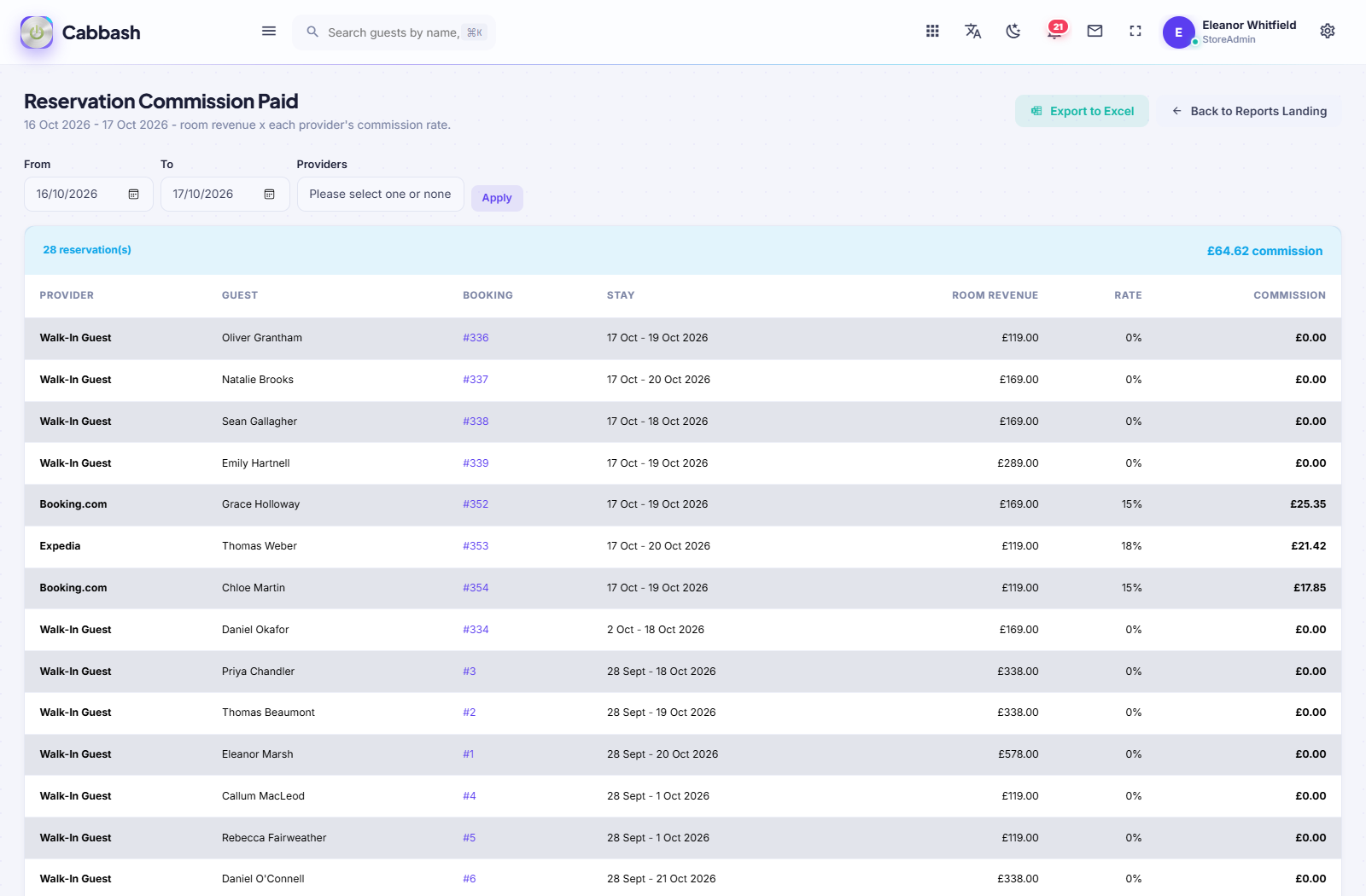Open booking #336 link
The height and width of the screenshot is (896, 1366).
(x=476, y=338)
